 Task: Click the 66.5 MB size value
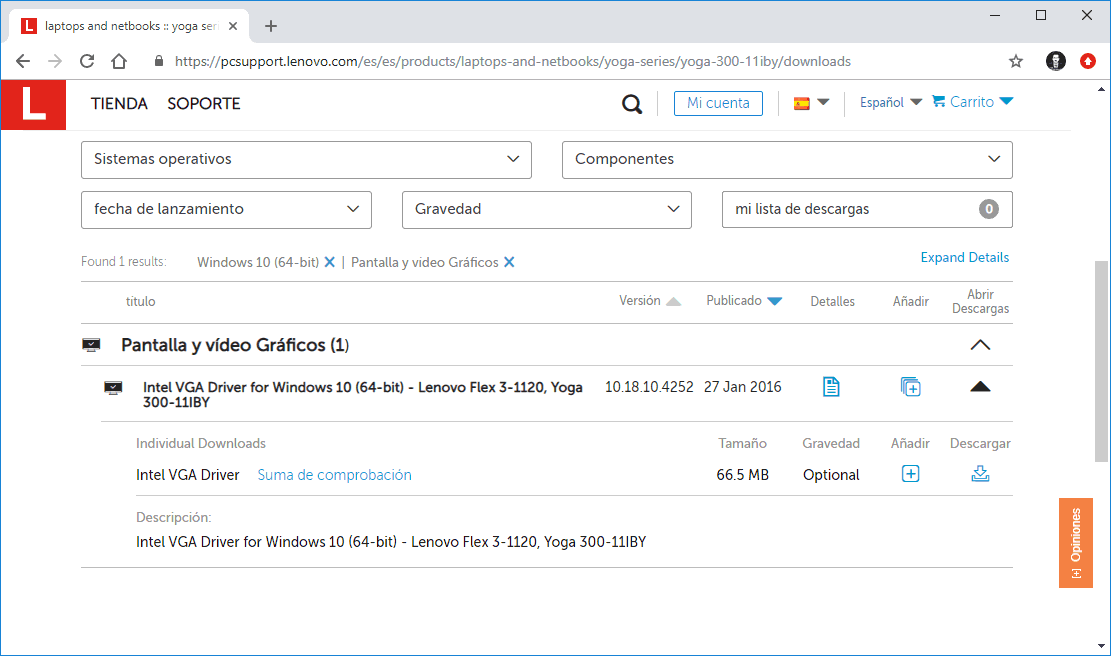coord(743,475)
